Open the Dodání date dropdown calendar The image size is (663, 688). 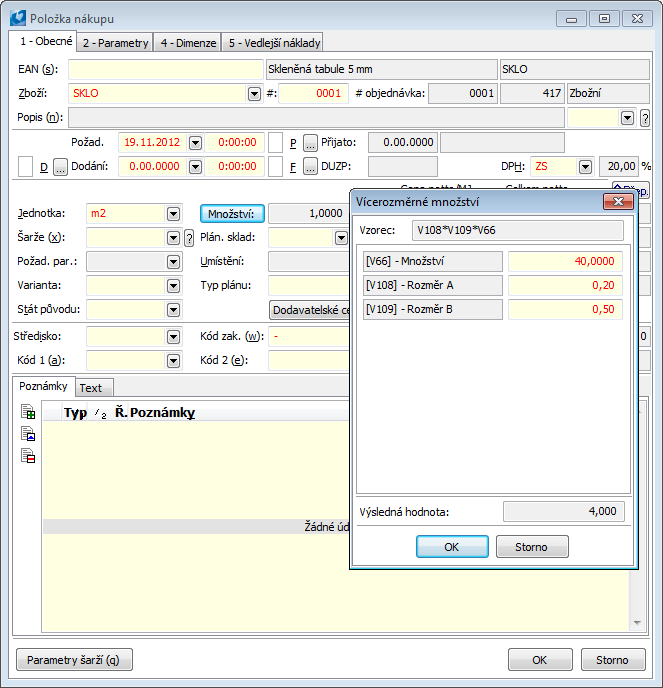click(195, 167)
